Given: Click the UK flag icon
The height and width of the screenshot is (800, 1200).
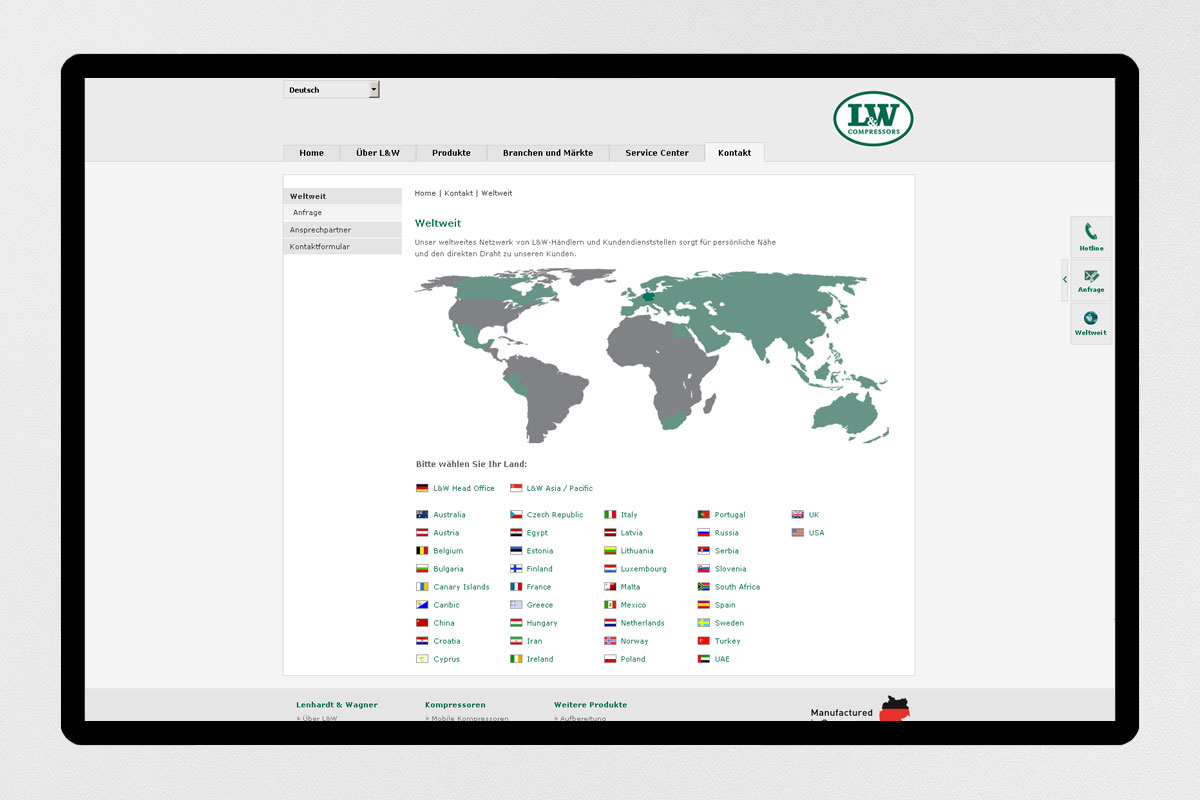Looking at the screenshot, I should tap(798, 515).
